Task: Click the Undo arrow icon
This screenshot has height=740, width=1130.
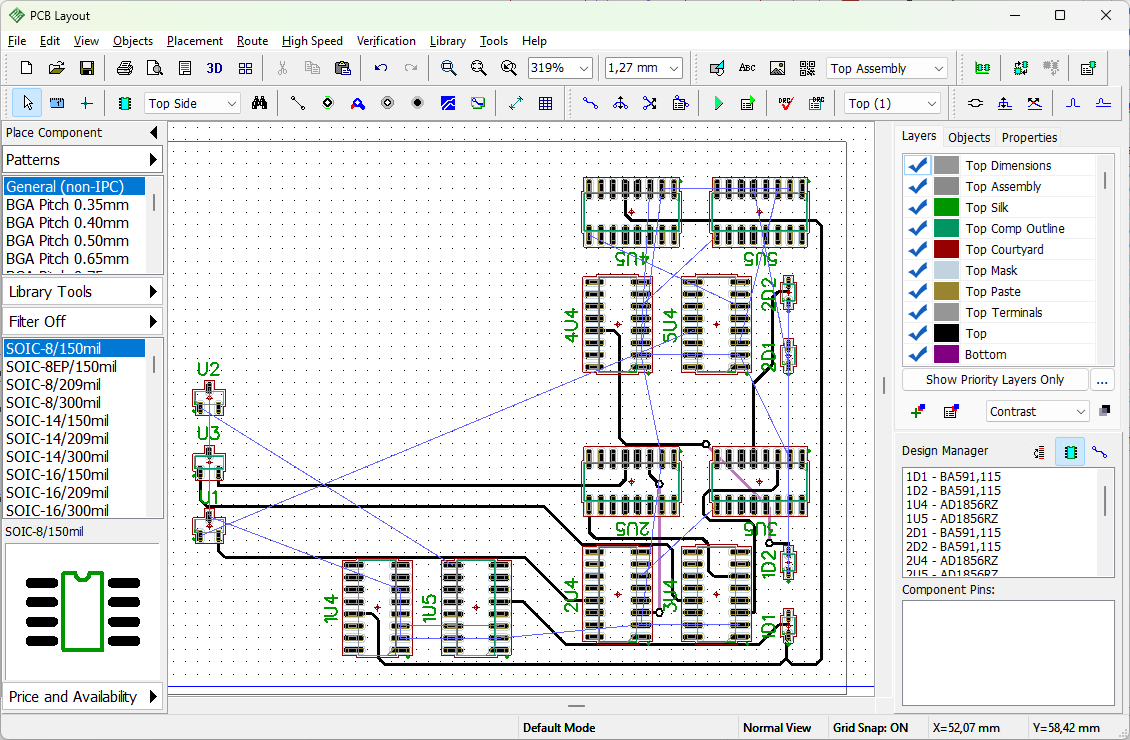Action: [381, 68]
